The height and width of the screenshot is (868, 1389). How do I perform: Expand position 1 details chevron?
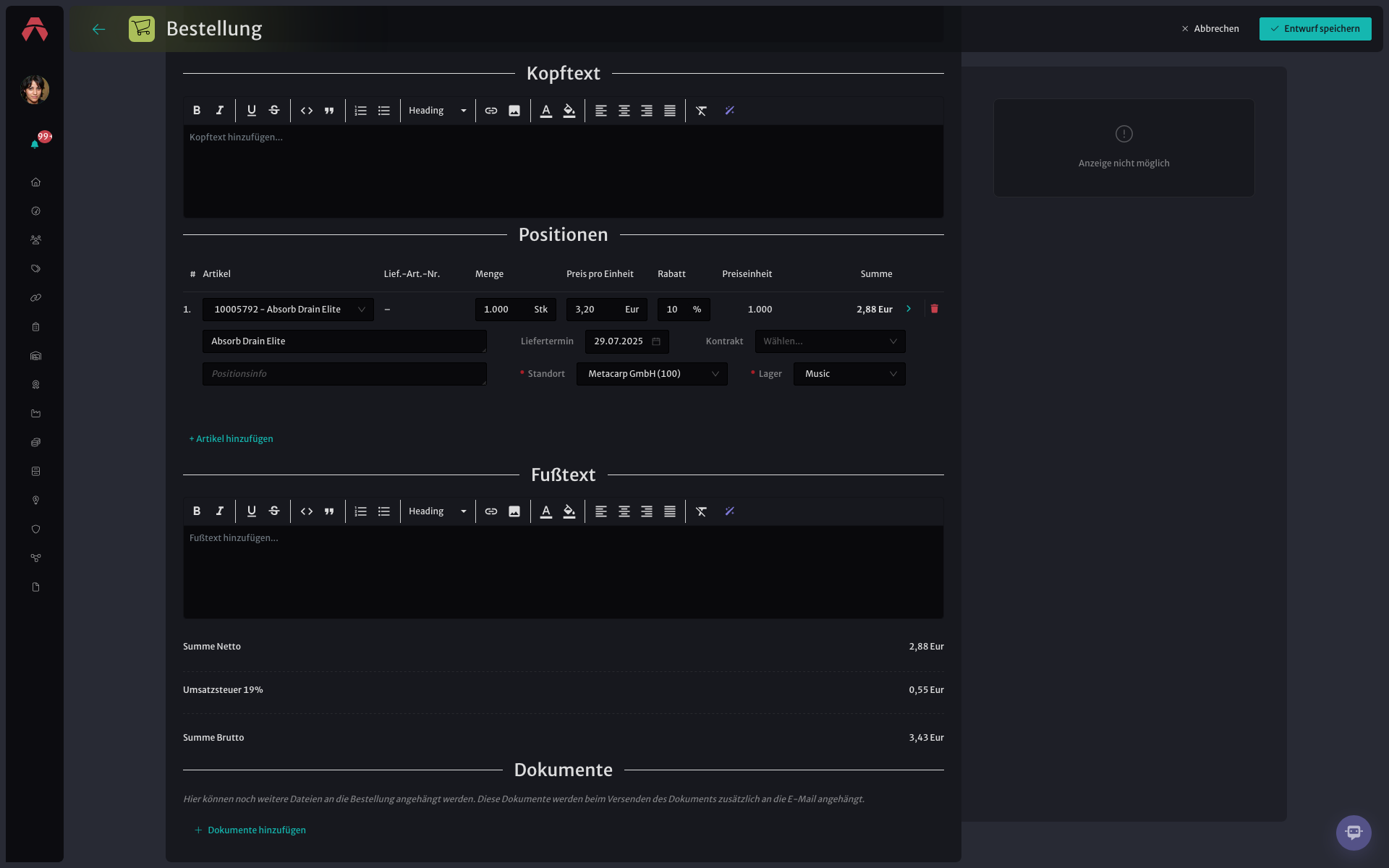click(x=909, y=309)
